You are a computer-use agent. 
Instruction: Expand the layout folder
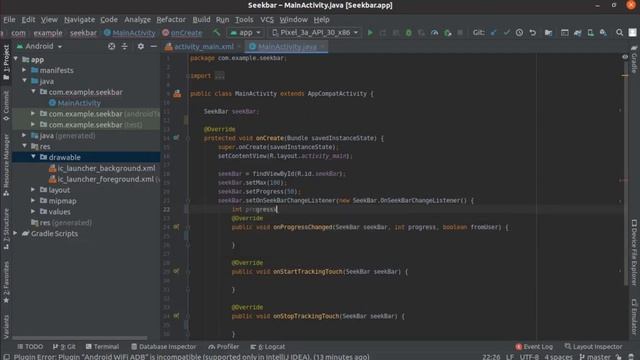[33, 190]
